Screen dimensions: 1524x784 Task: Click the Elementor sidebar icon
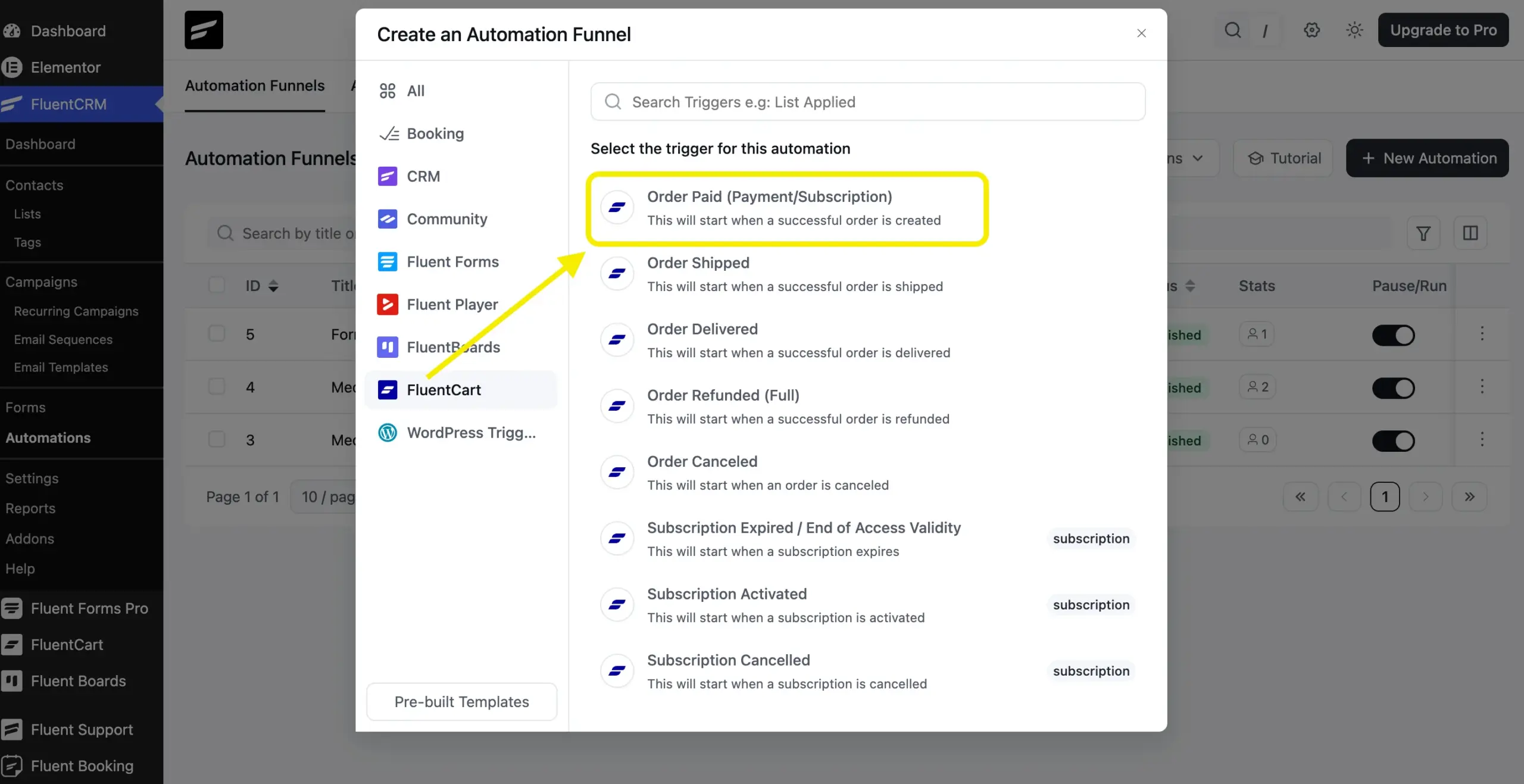pos(12,67)
